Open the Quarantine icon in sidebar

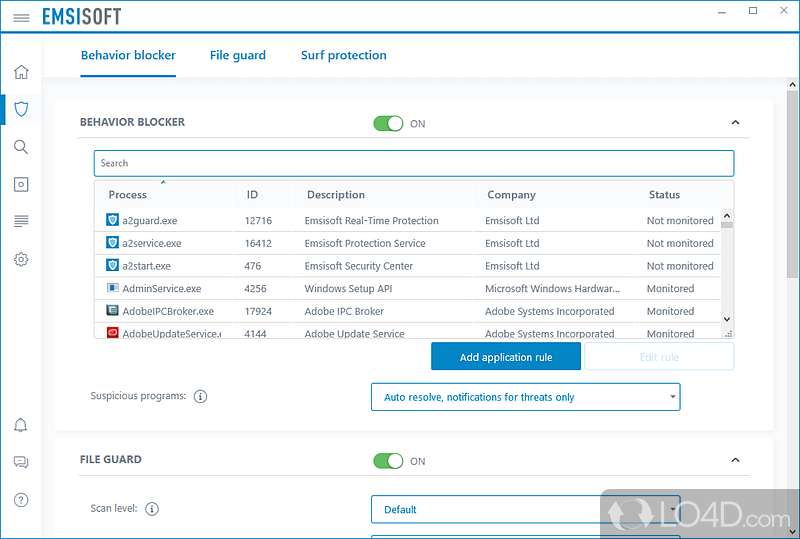(21, 184)
